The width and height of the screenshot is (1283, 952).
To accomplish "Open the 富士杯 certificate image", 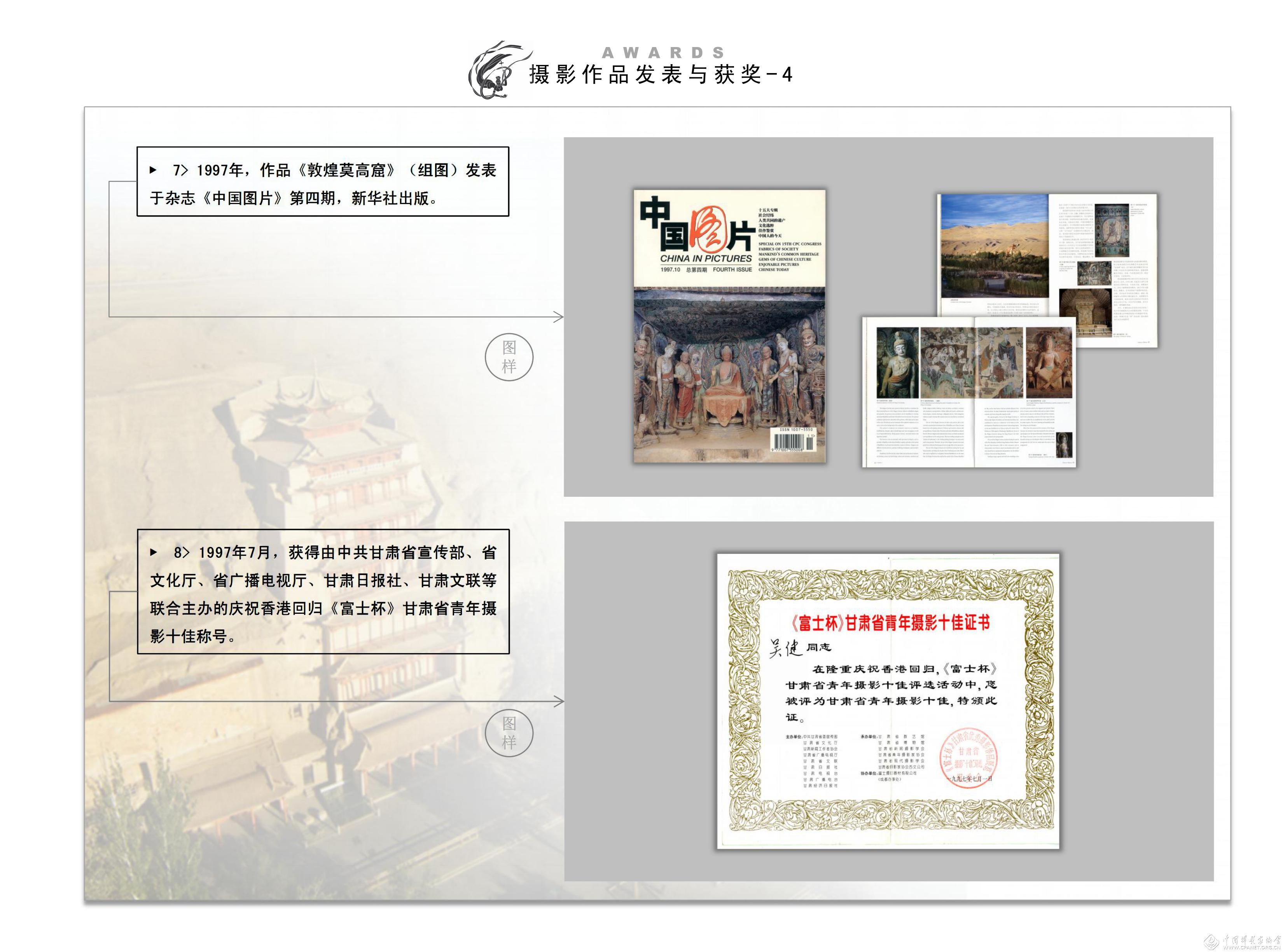I will click(888, 701).
